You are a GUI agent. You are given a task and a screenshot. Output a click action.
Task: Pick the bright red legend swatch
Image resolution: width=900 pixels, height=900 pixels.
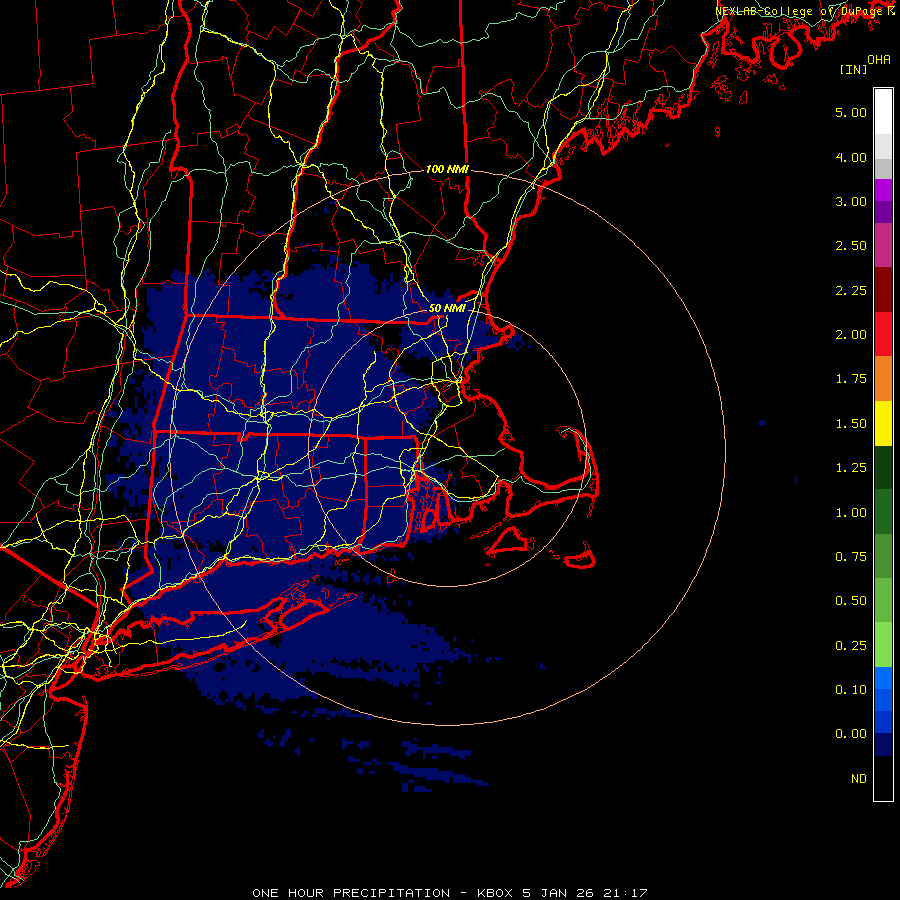pos(883,334)
